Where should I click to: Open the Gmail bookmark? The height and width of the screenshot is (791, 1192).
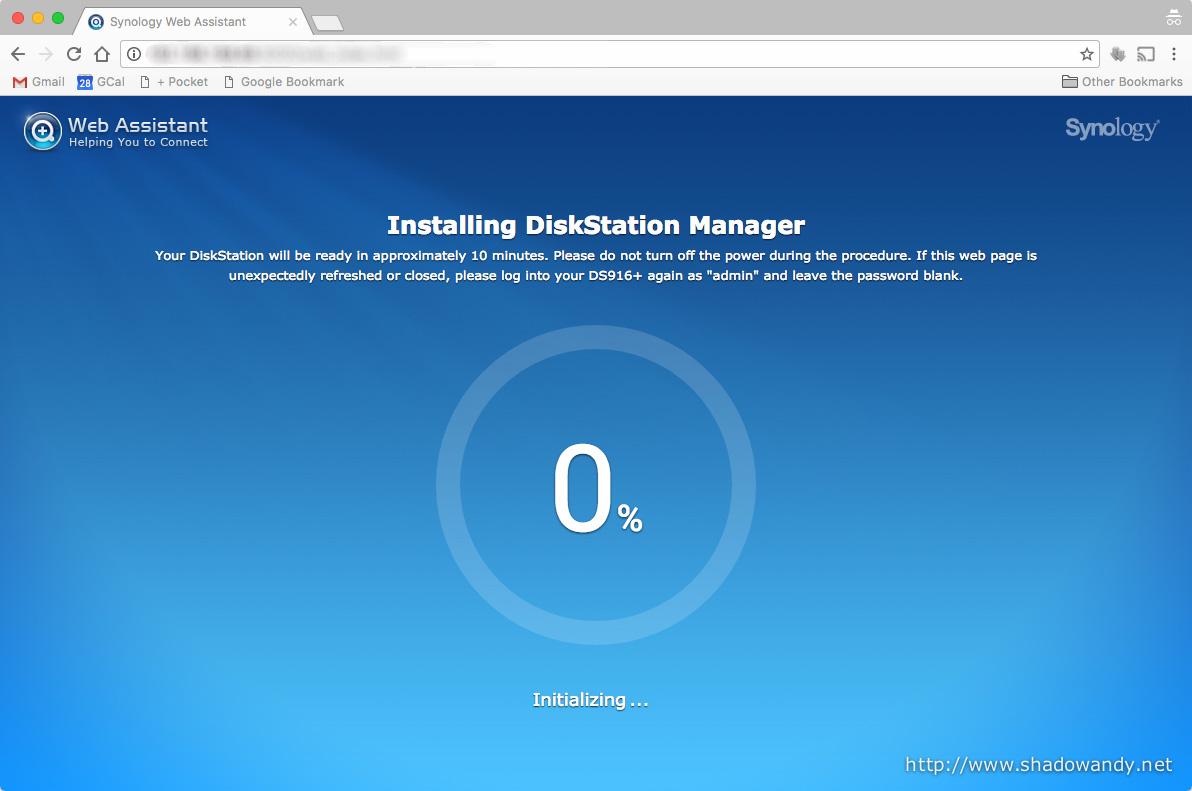pyautogui.click(x=39, y=82)
